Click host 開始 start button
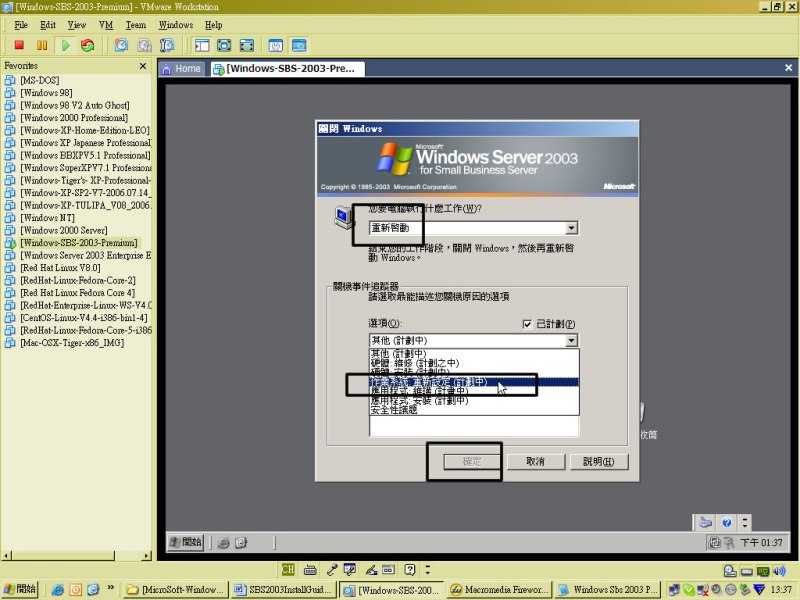 (19, 589)
